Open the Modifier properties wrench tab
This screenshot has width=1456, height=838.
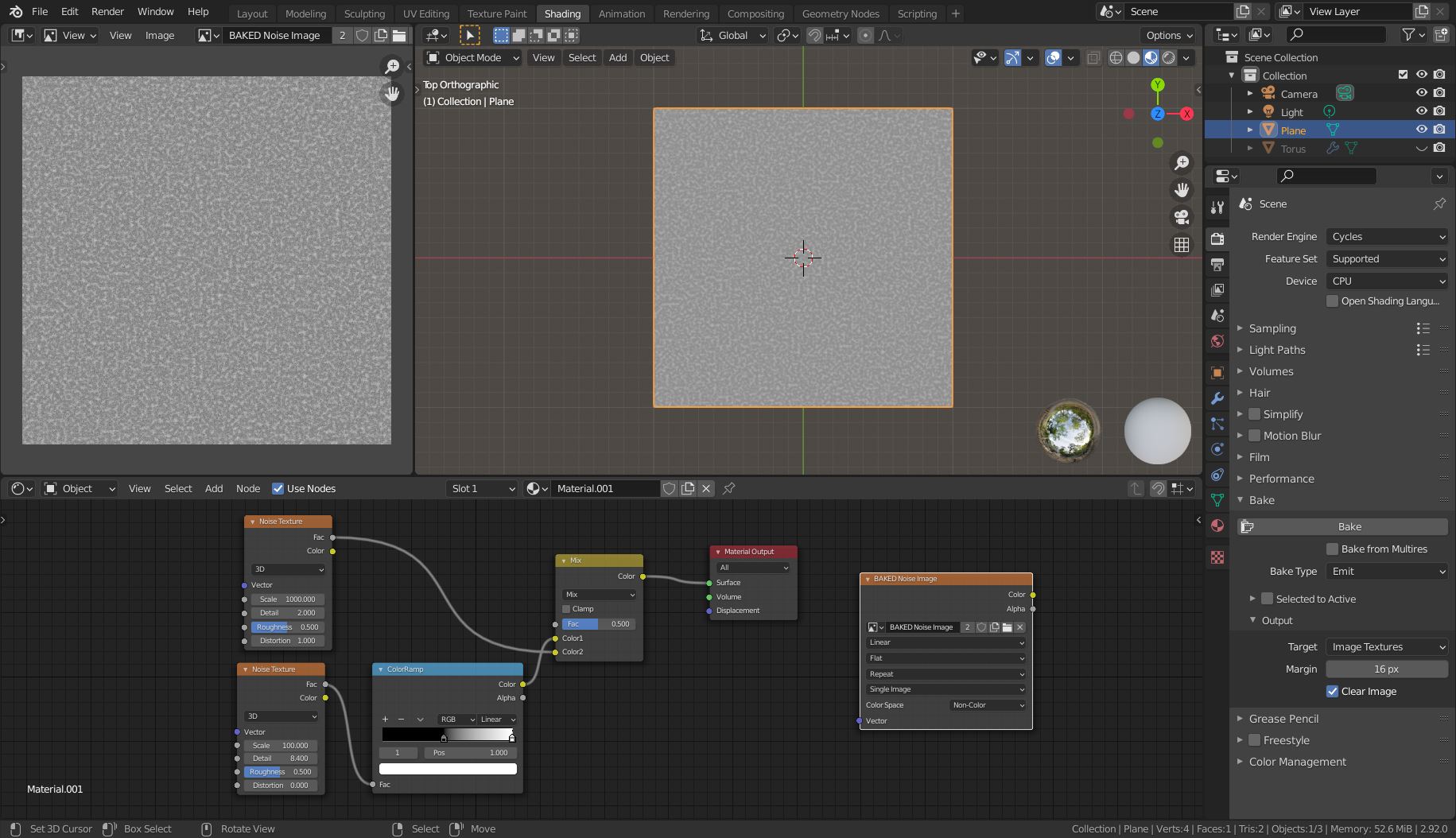(x=1217, y=398)
